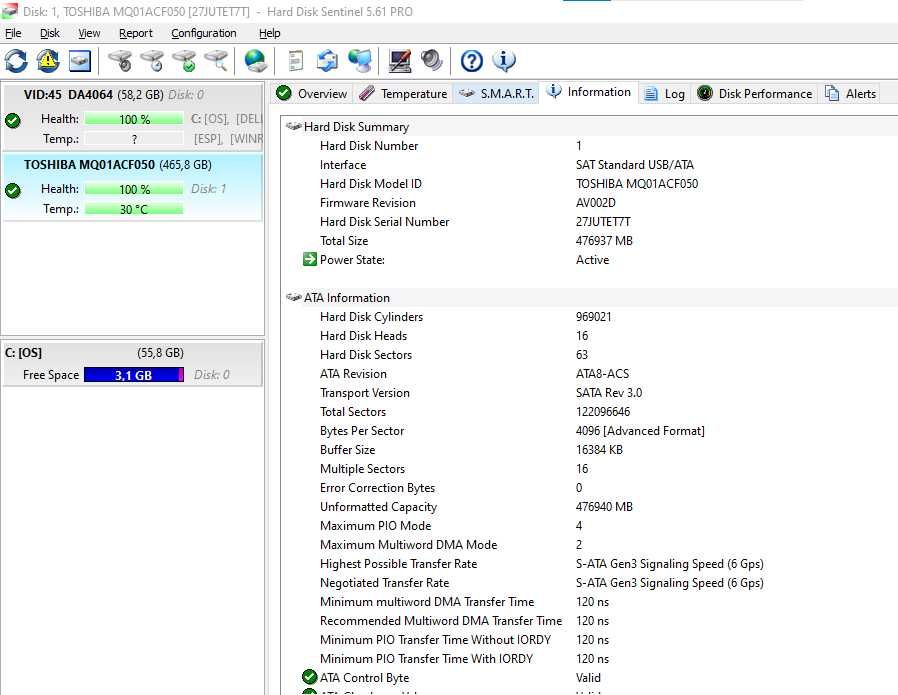Click the Buffer Size value 16384 KB
Viewport: 898px width, 695px height.
tap(599, 449)
